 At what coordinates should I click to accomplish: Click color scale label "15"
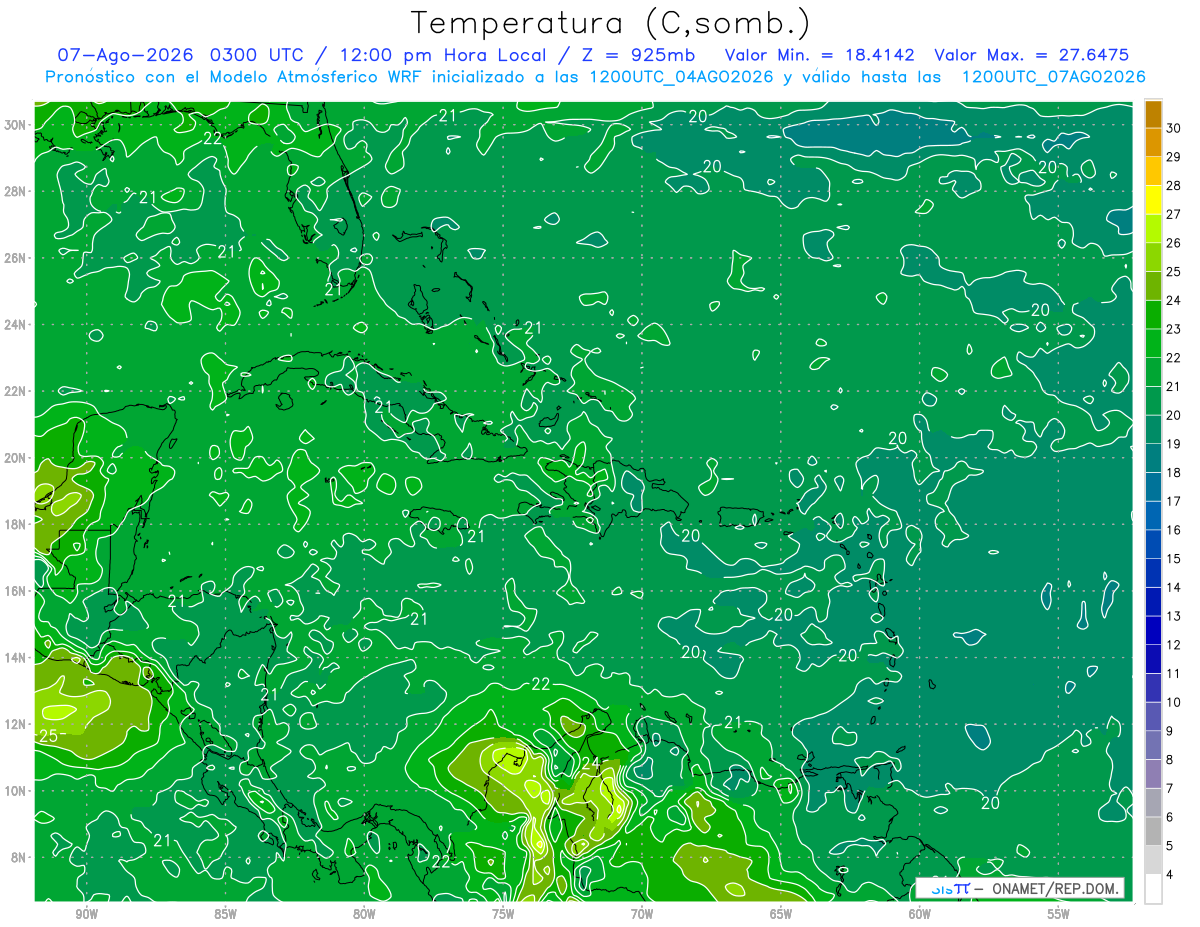pos(1173,559)
